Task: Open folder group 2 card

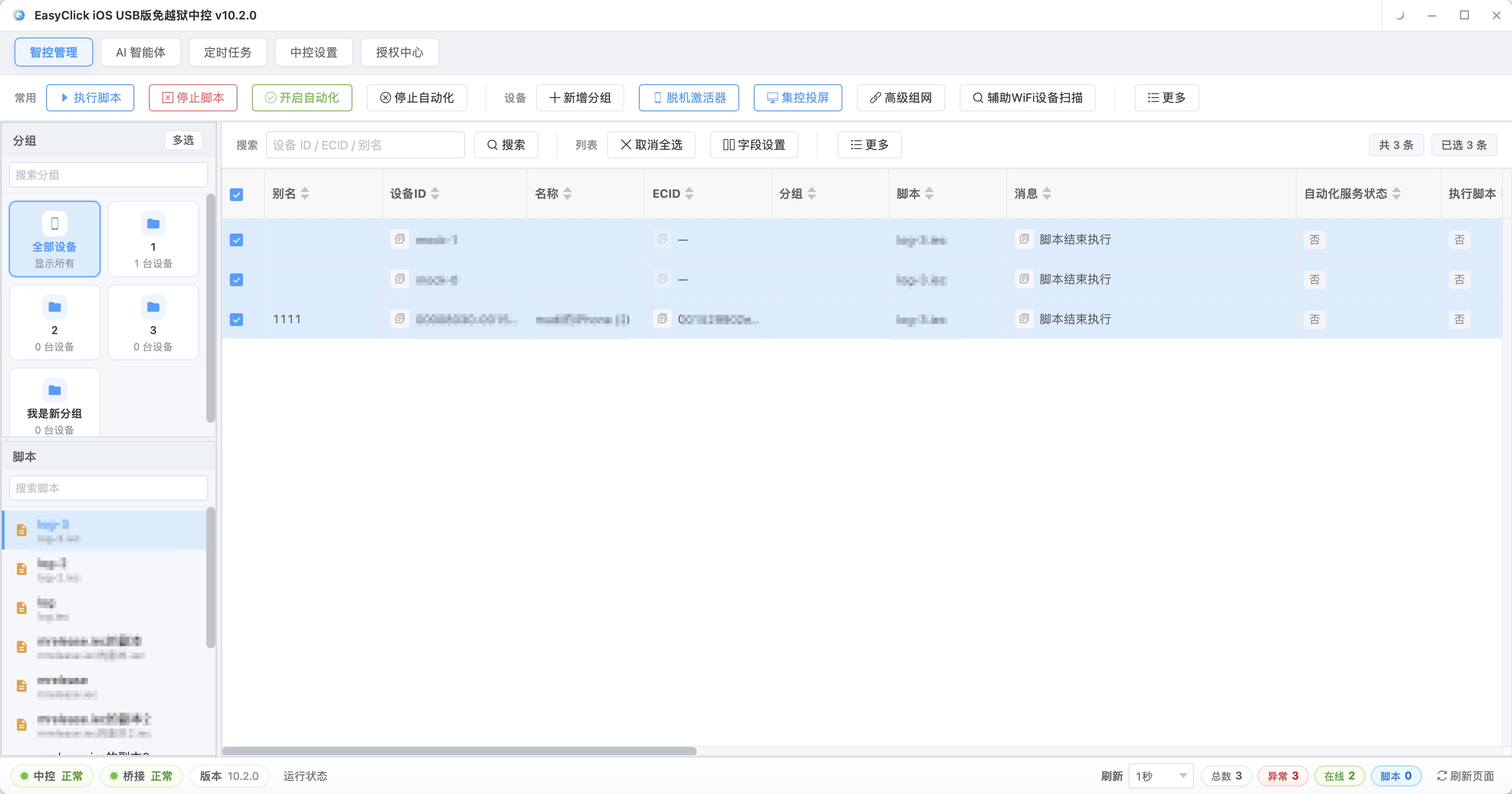Action: (55, 322)
